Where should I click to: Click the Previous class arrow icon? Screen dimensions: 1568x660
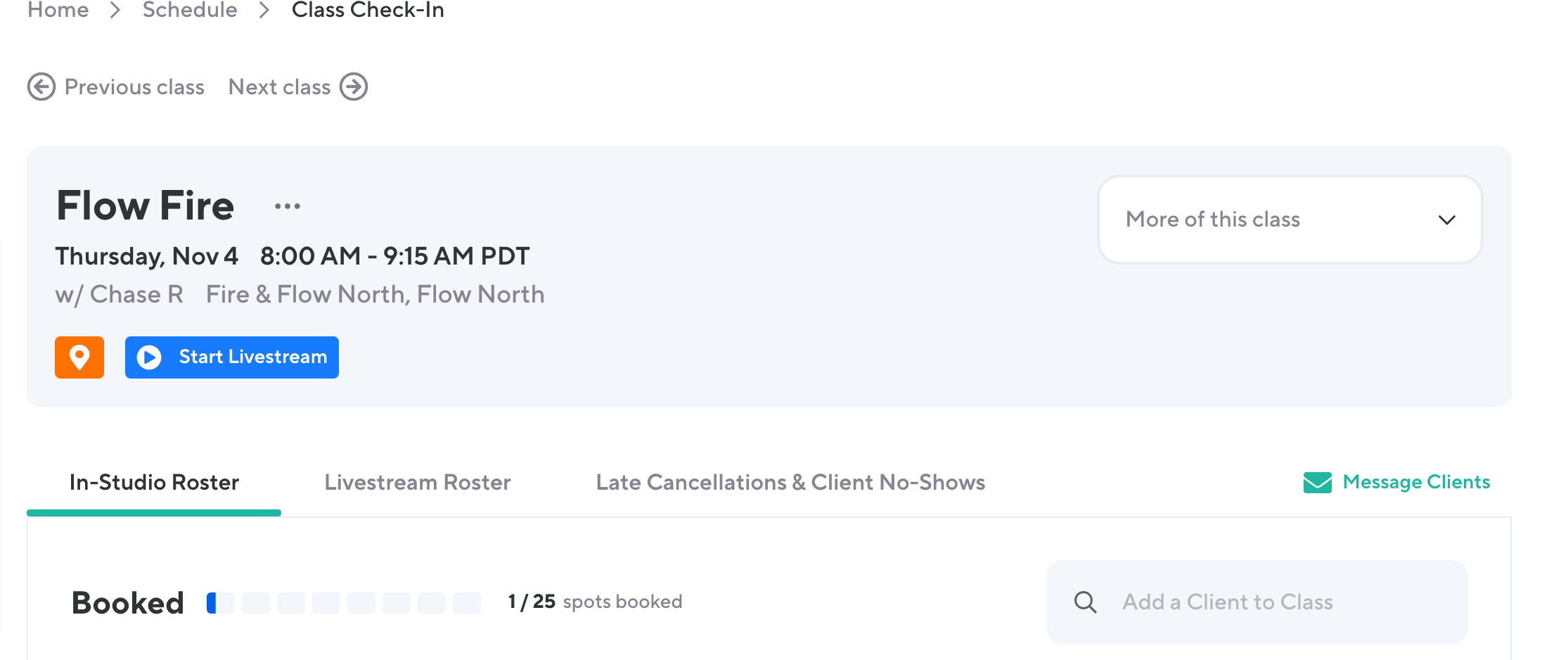[x=41, y=87]
